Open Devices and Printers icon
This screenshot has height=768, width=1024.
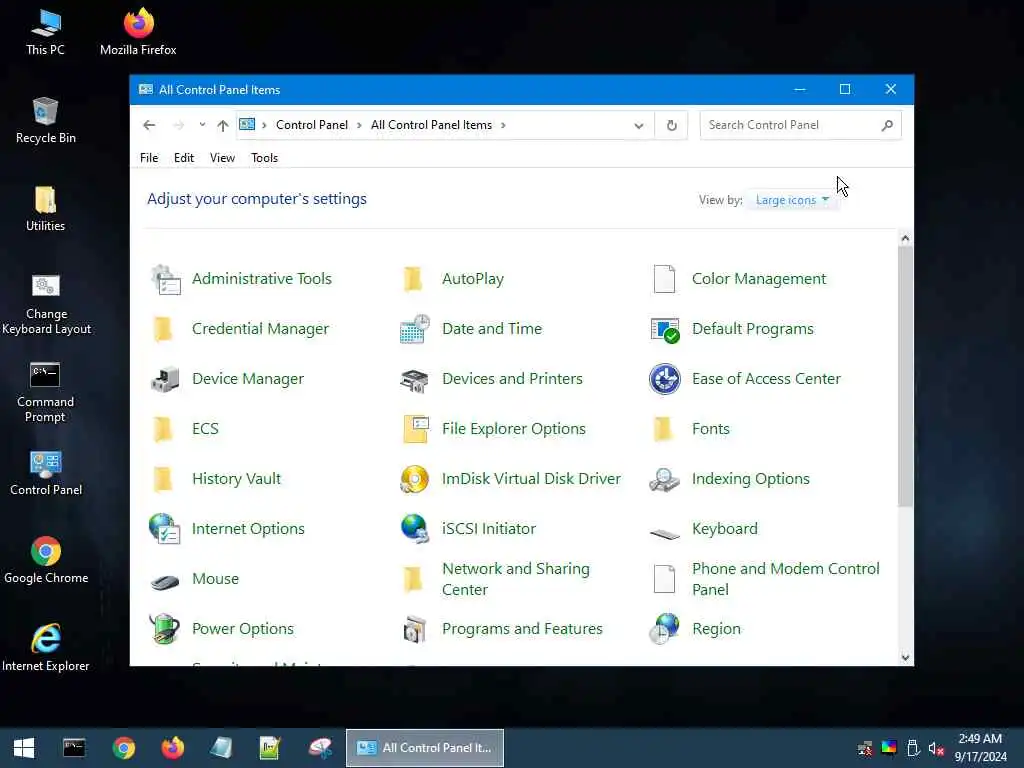[x=415, y=379]
